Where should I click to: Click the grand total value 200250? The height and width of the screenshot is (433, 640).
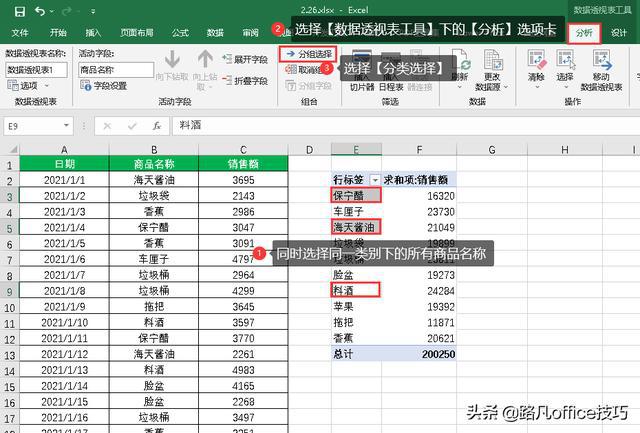438,354
